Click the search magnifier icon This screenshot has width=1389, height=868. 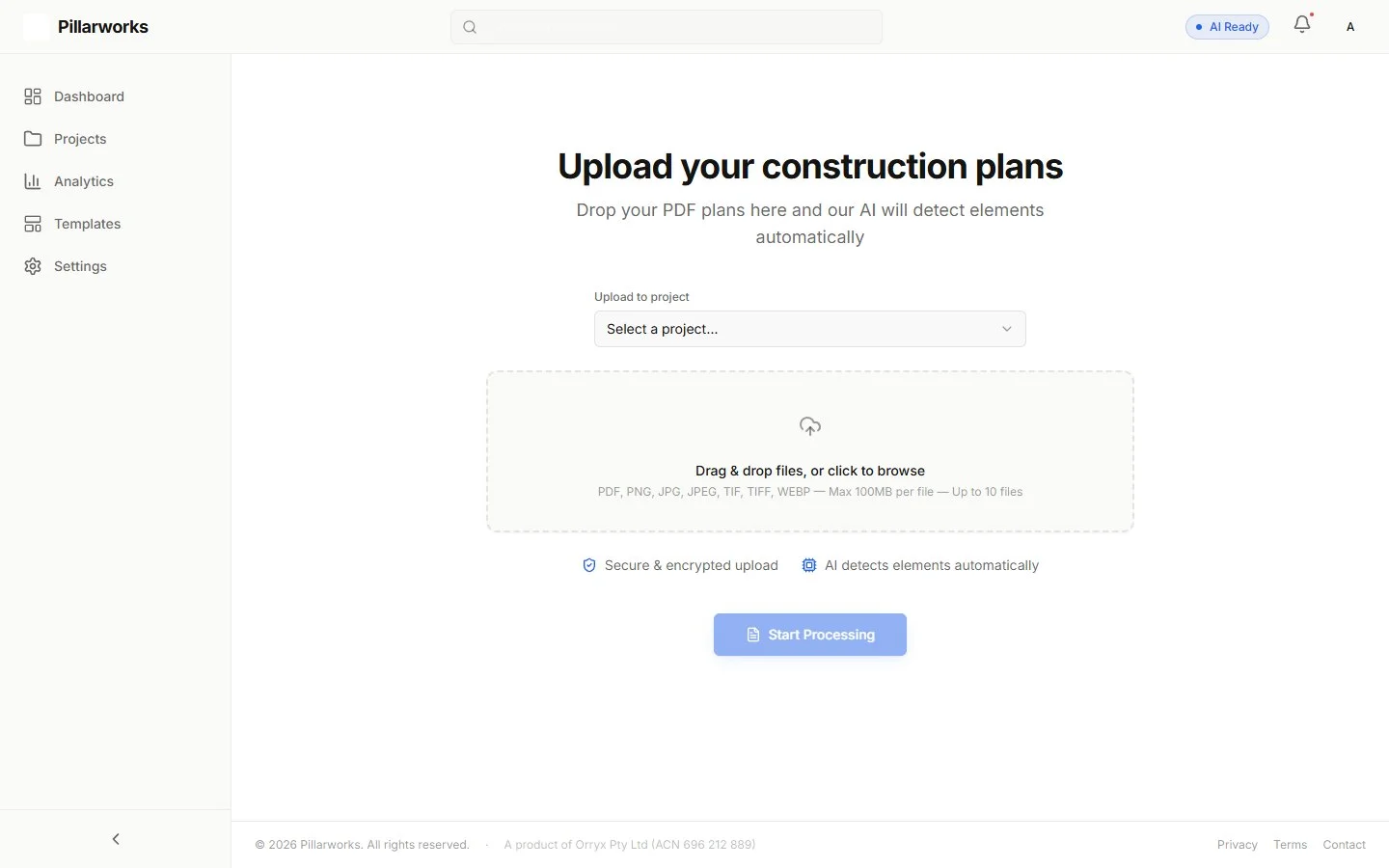470,27
